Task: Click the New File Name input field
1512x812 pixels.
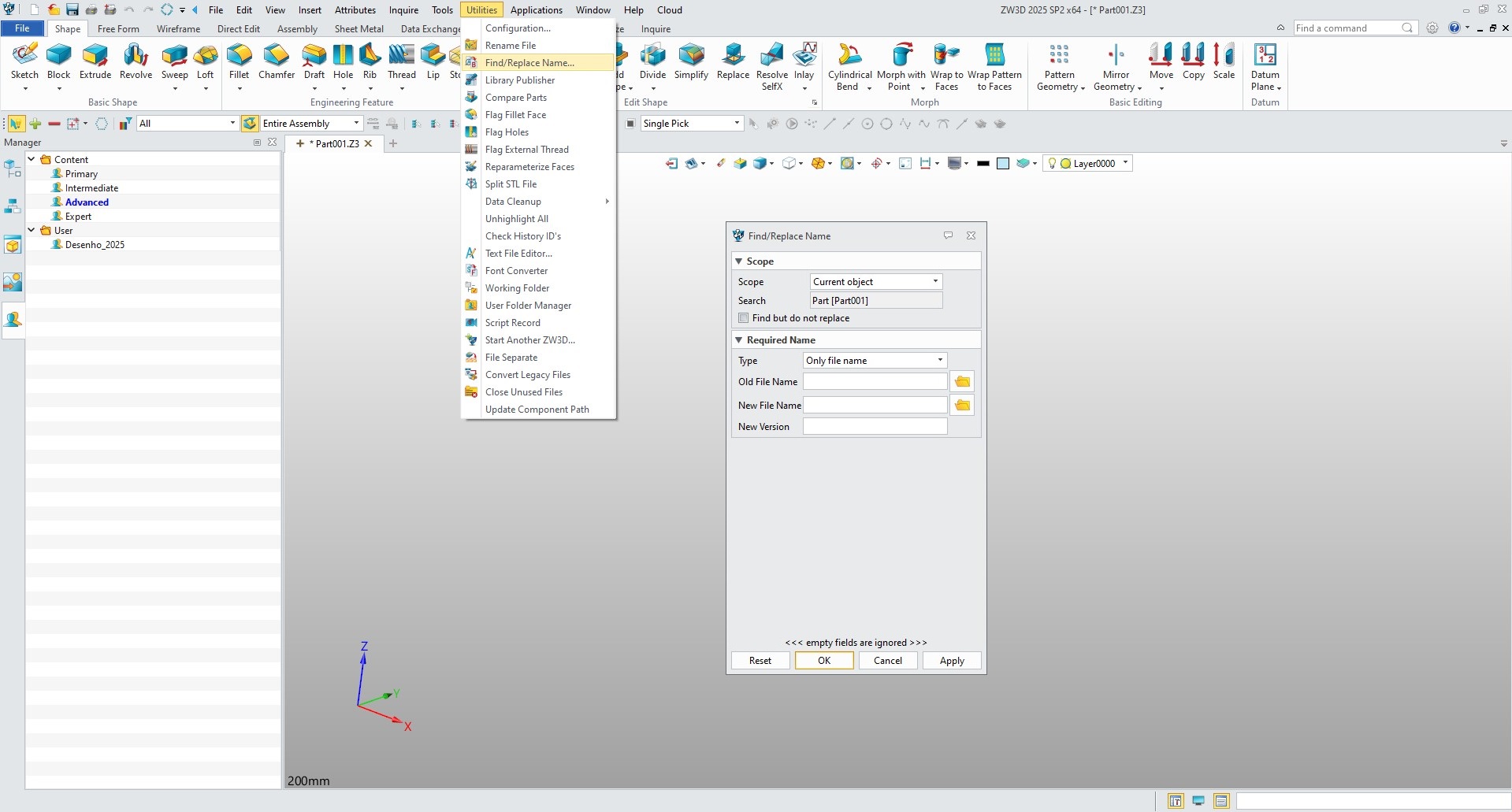Action: [x=875, y=406]
